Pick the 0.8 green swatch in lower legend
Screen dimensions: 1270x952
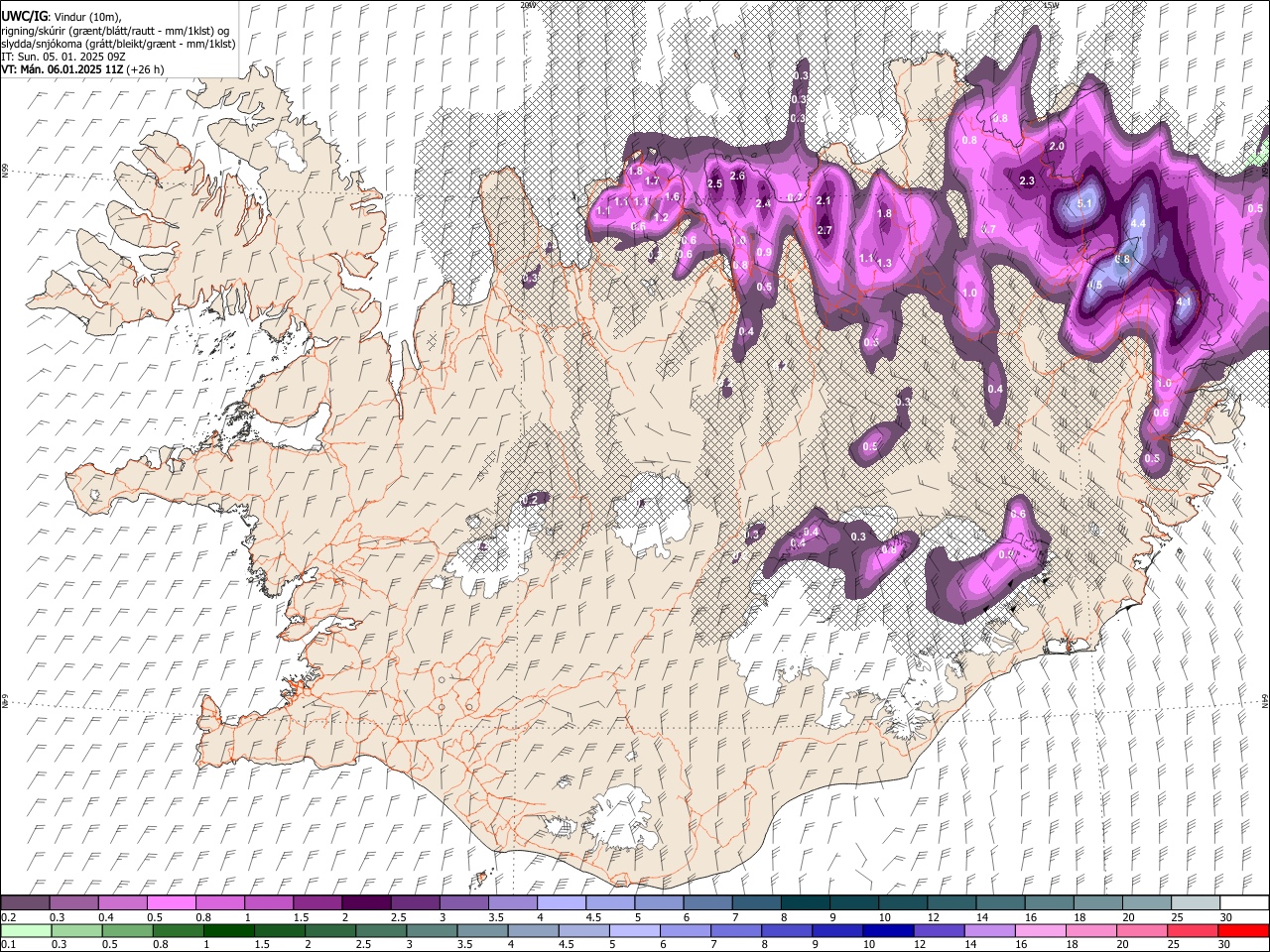[178, 930]
